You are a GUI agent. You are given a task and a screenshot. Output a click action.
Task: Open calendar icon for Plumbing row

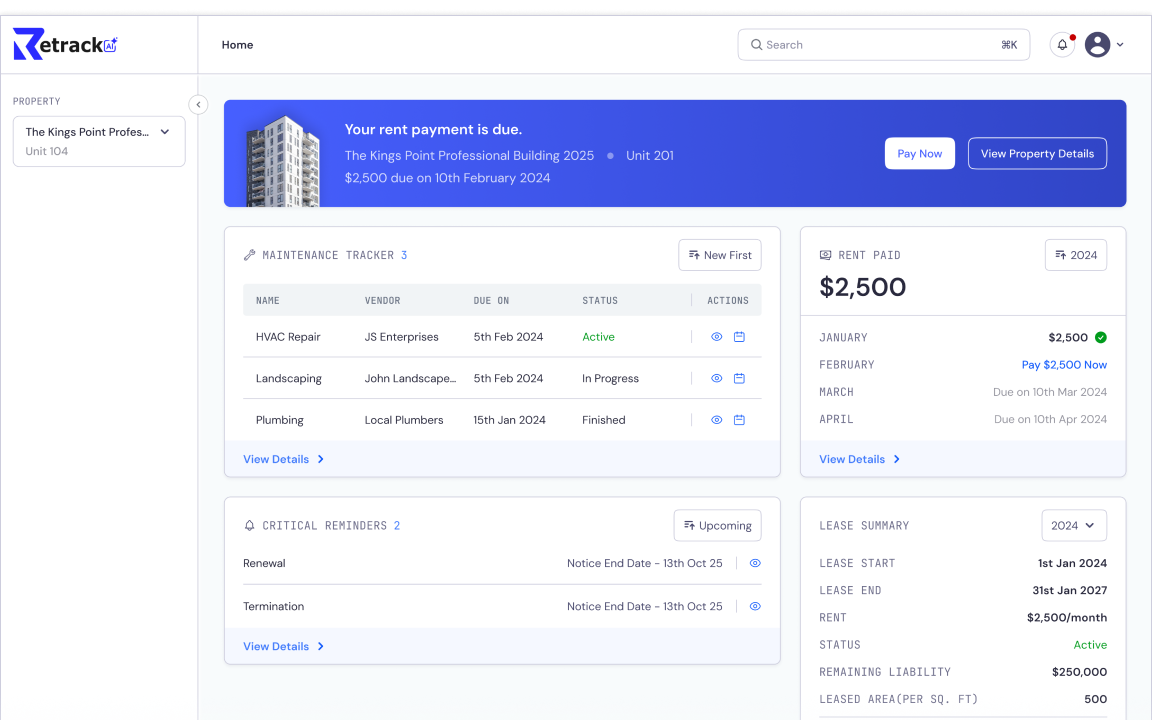point(739,420)
